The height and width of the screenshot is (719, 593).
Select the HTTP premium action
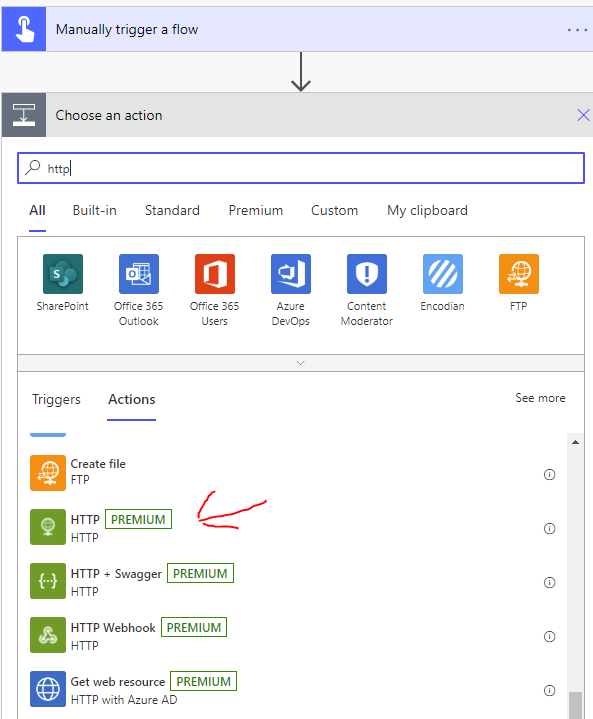tap(294, 527)
